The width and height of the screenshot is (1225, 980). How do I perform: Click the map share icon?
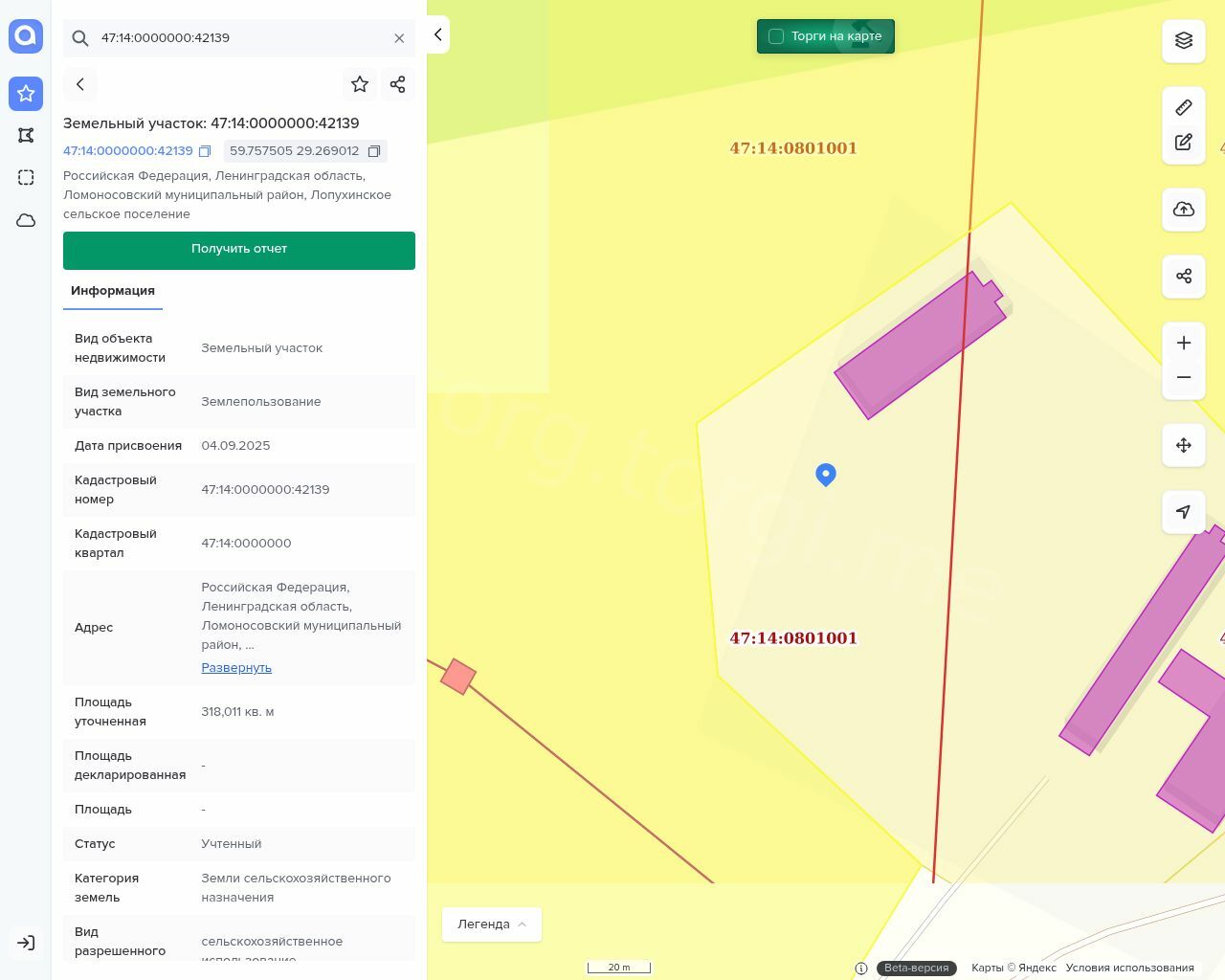pyautogui.click(x=1183, y=277)
